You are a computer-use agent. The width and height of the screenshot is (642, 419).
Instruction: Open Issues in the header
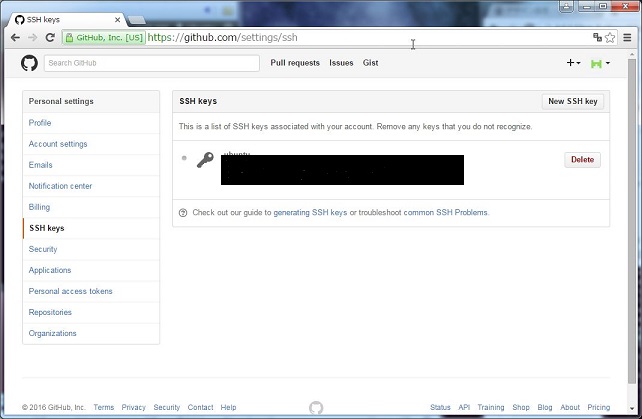click(341, 63)
